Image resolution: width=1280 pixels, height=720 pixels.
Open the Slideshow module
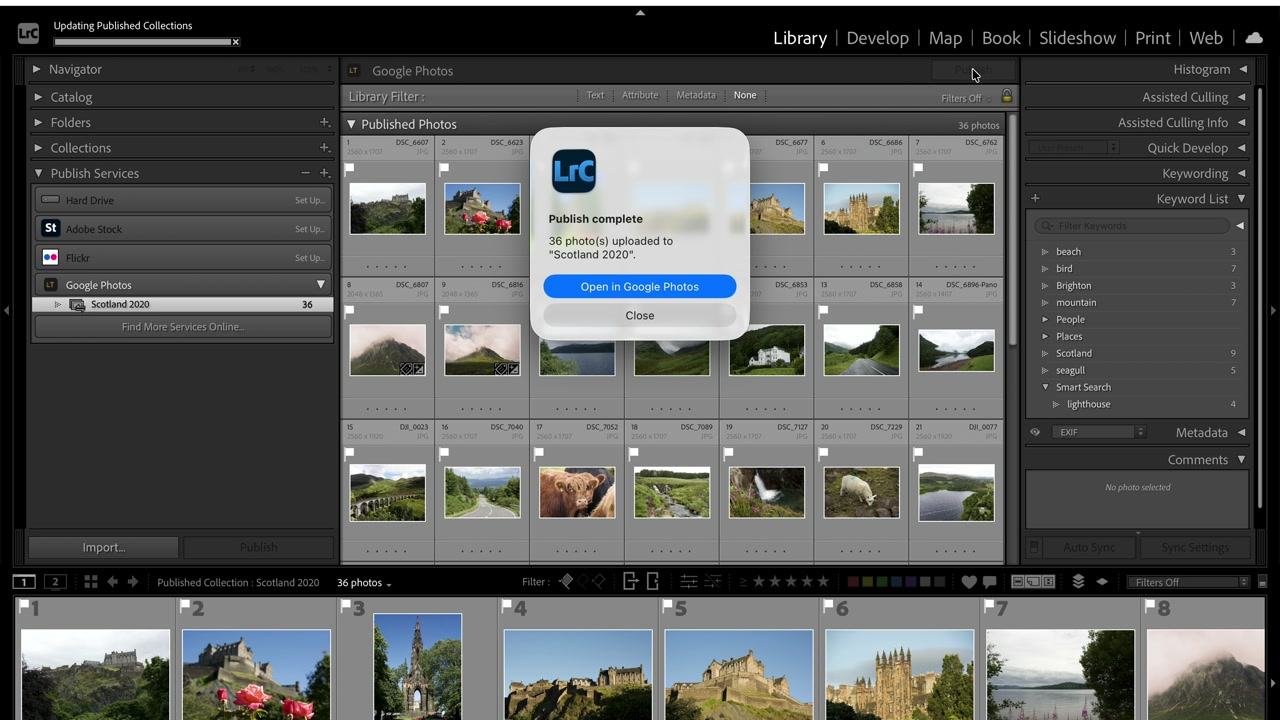click(x=1077, y=38)
